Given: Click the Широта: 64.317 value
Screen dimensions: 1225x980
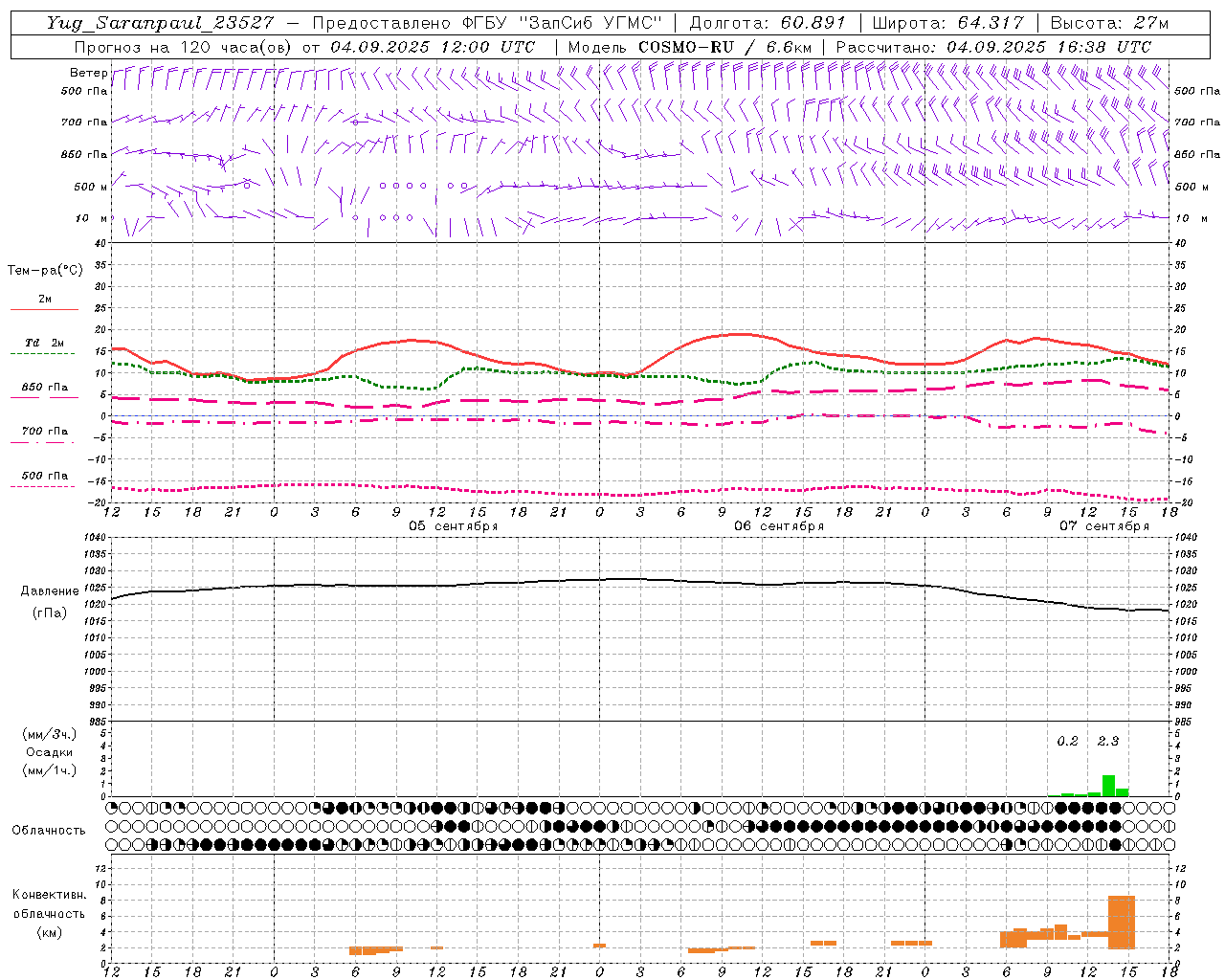Looking at the screenshot, I should [948, 23].
